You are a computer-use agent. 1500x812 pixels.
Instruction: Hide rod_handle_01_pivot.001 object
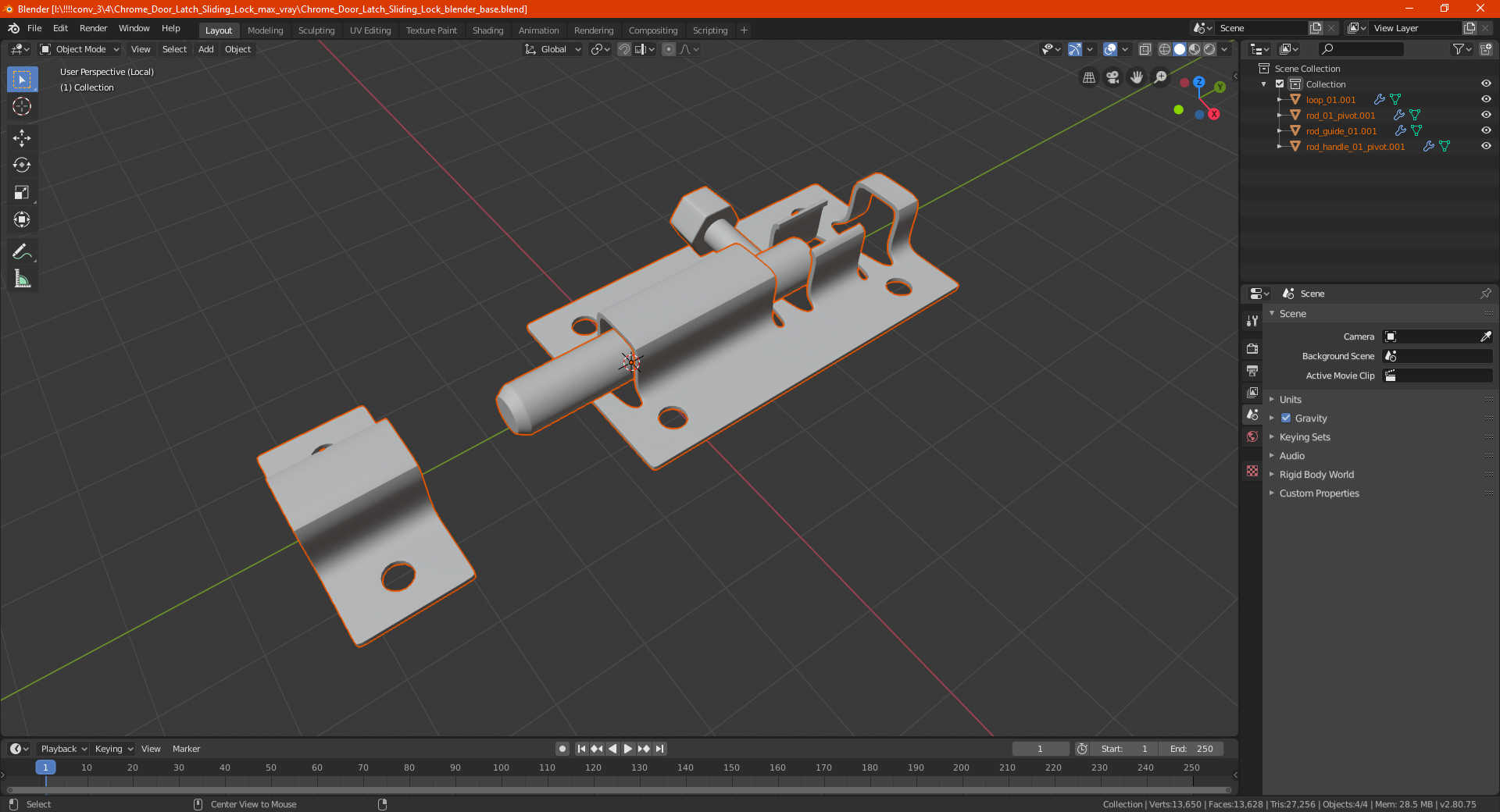pos(1486,147)
